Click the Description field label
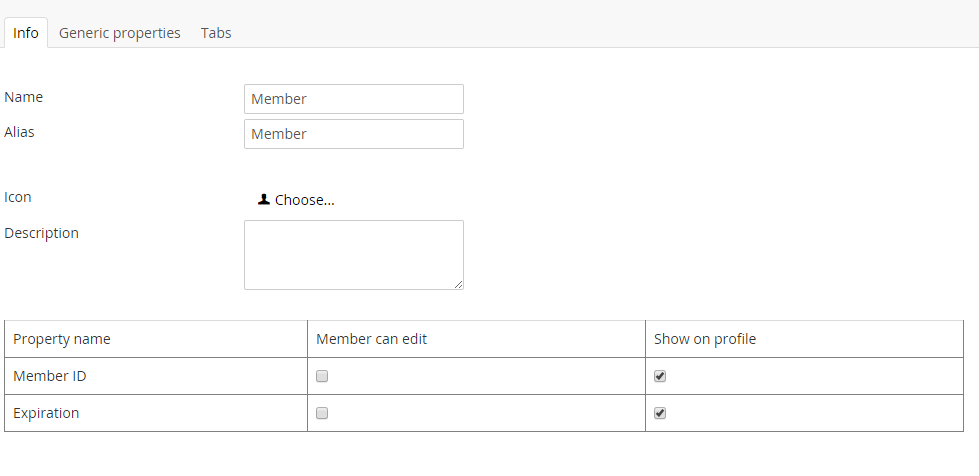 click(x=41, y=233)
